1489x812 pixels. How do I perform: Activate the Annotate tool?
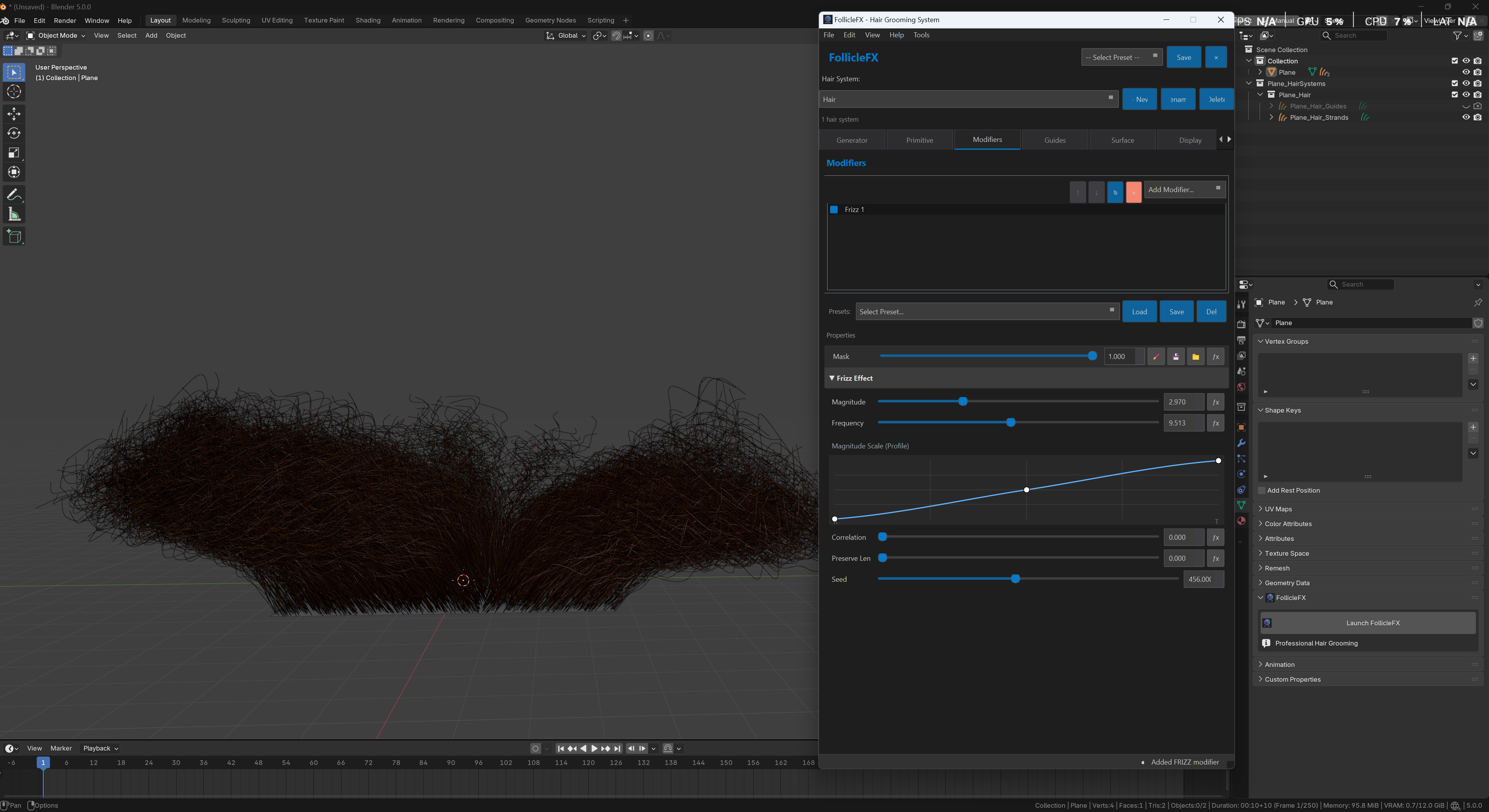(x=13, y=194)
